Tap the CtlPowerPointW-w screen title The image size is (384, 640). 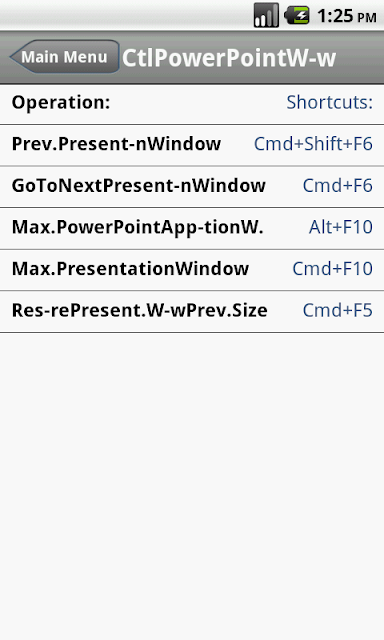click(x=229, y=58)
